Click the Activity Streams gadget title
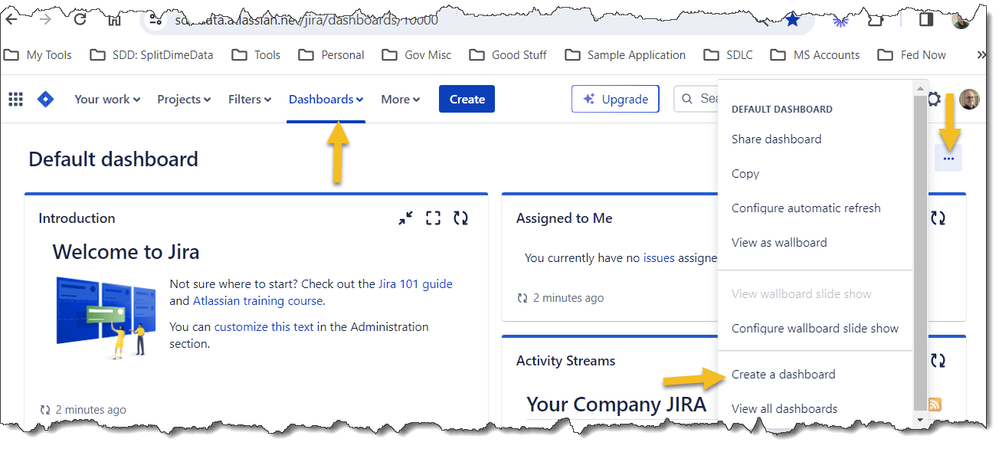Screen dimensions: 999x452 tap(566, 361)
